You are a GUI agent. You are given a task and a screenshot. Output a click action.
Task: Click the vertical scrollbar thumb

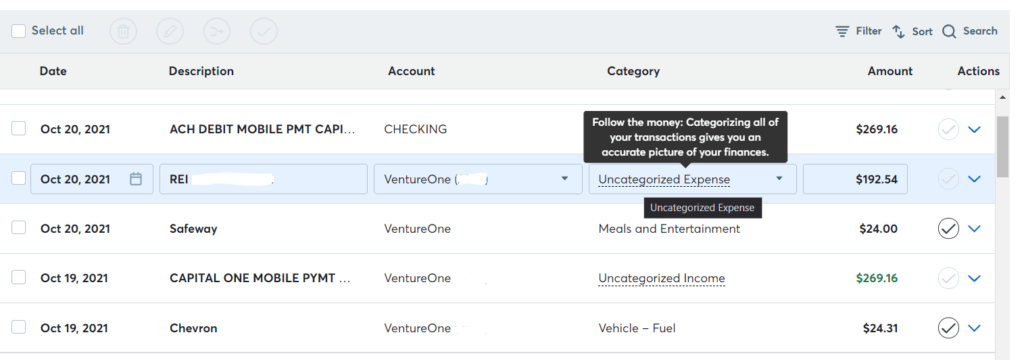coord(1003,146)
